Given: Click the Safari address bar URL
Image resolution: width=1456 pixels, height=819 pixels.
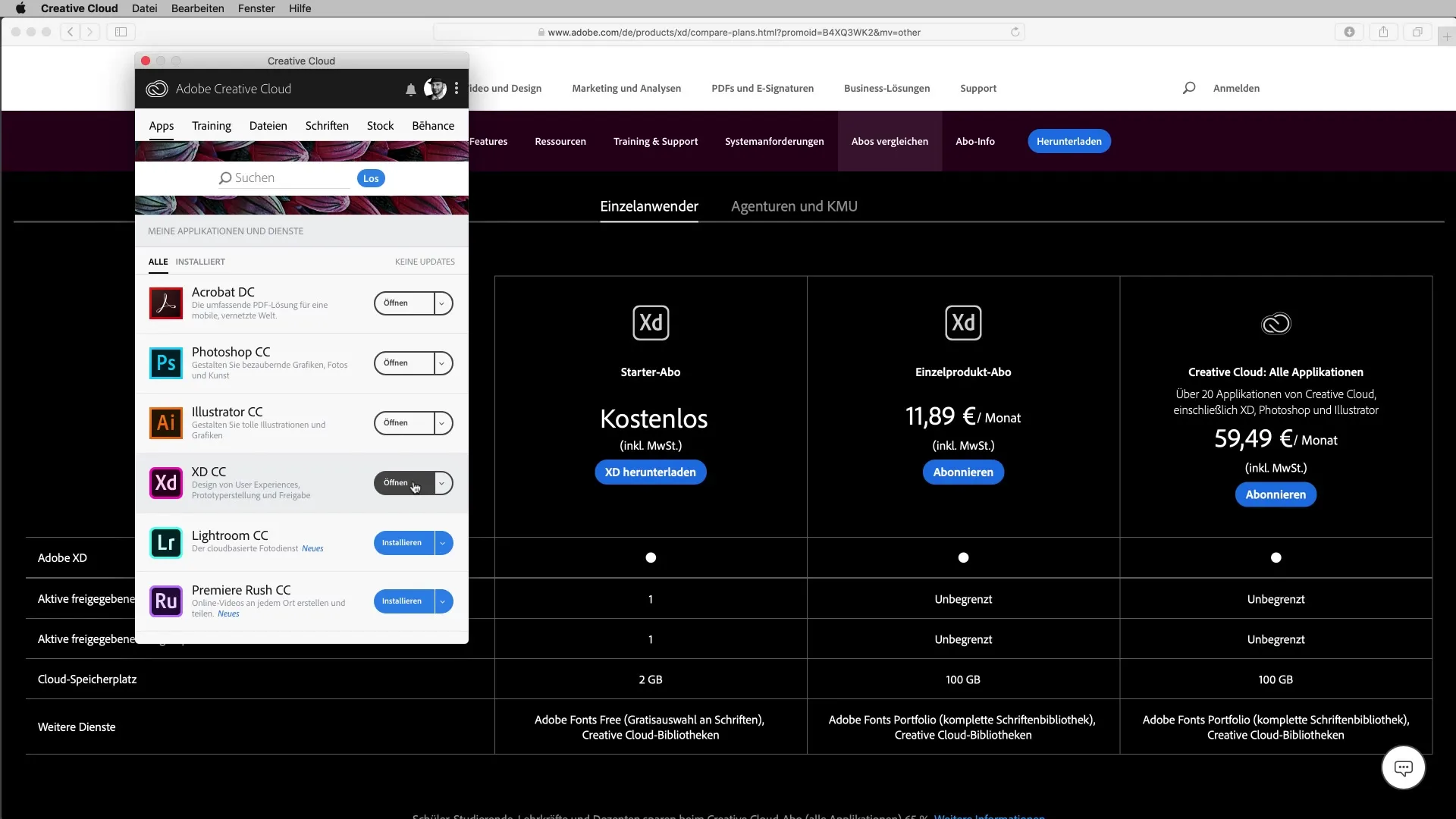Looking at the screenshot, I should (x=729, y=32).
